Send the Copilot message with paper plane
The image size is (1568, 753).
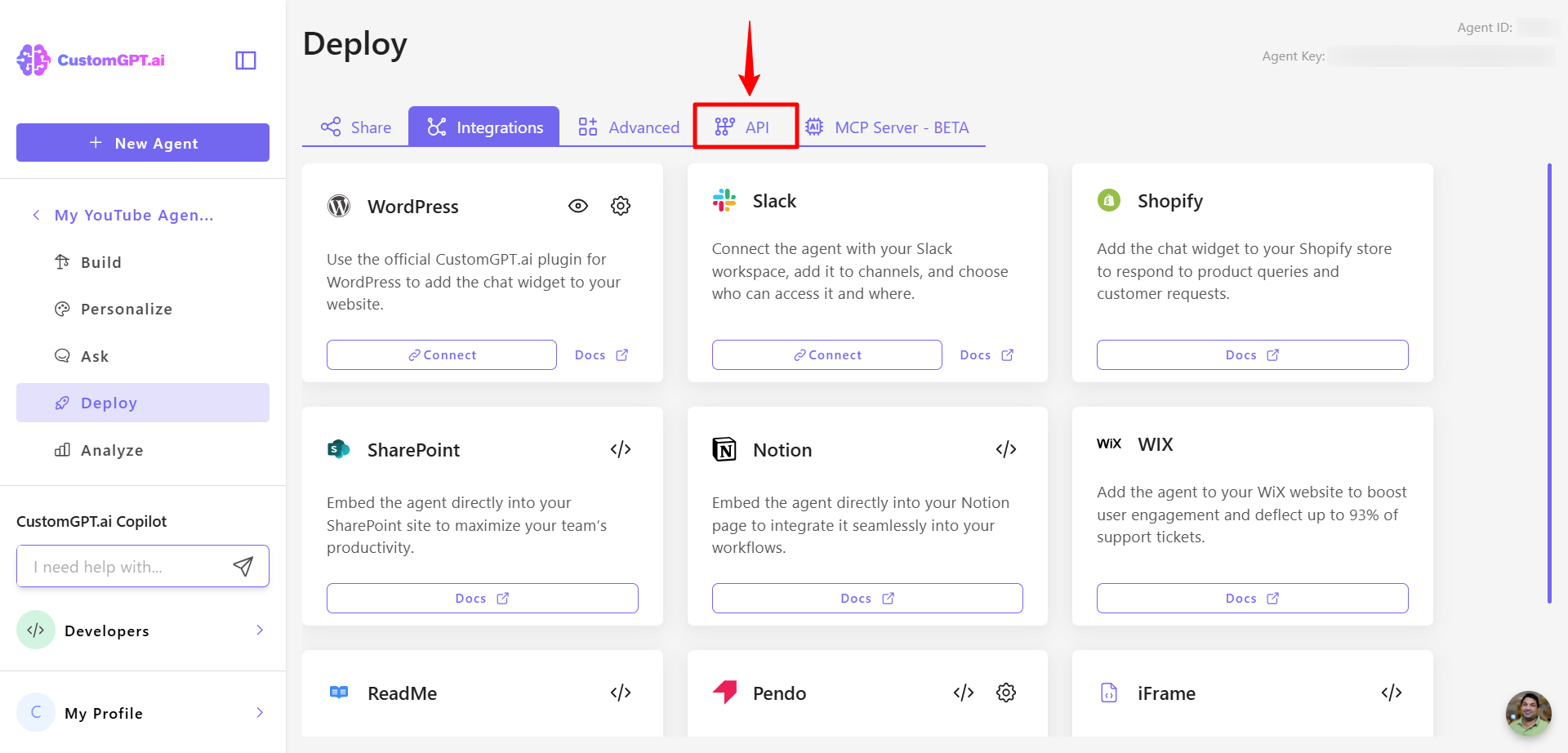click(243, 567)
